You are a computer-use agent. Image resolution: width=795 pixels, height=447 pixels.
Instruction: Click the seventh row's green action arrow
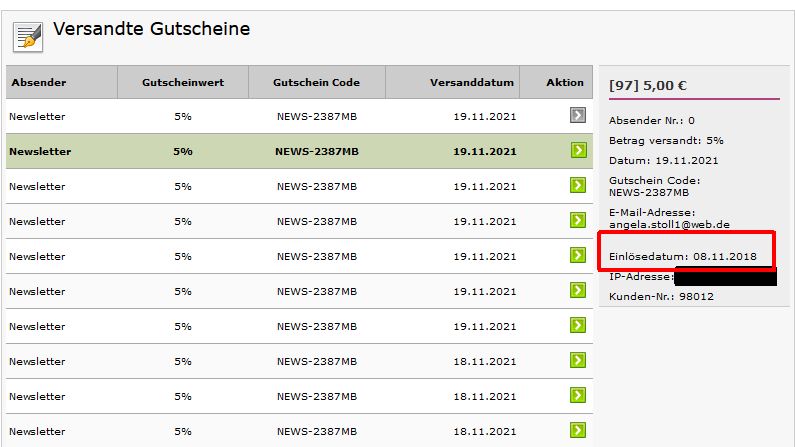coord(577,326)
